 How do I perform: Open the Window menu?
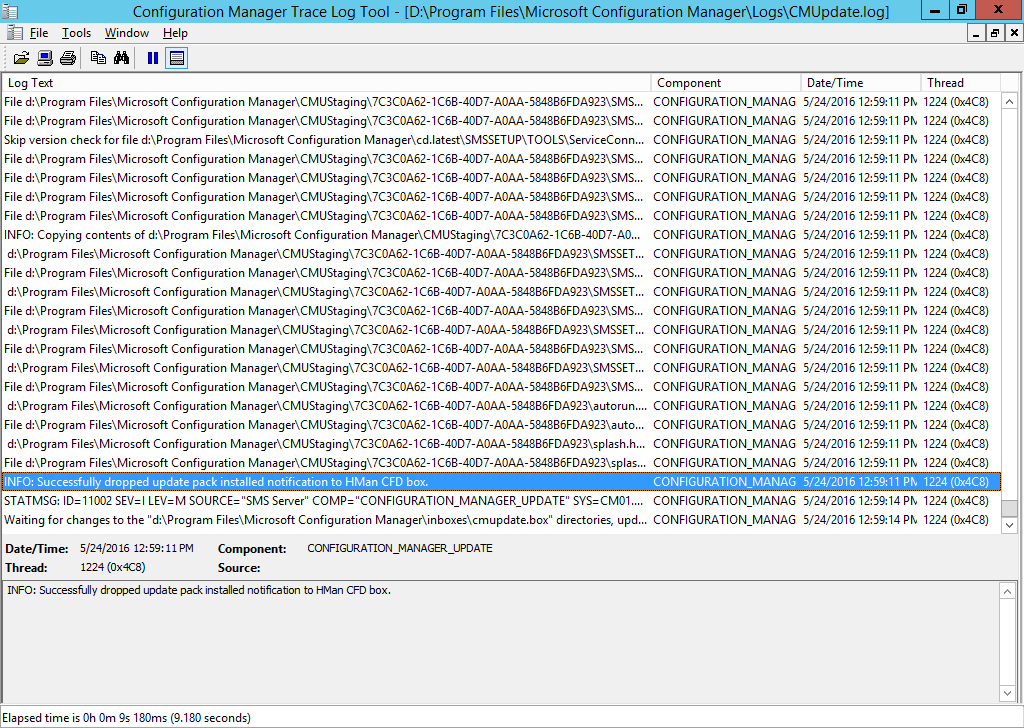pos(127,33)
